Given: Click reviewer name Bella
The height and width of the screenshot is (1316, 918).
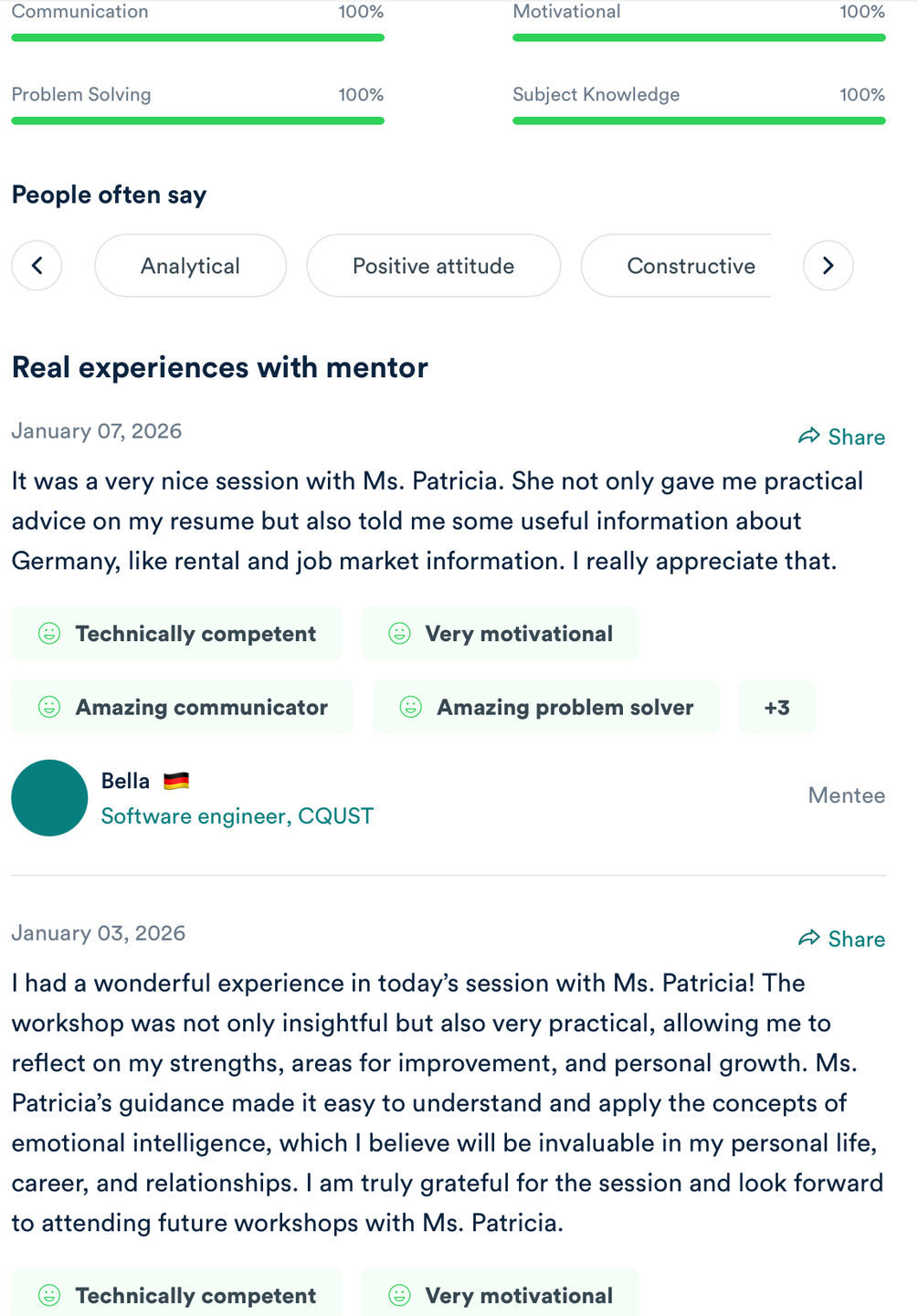Looking at the screenshot, I should tap(125, 781).
